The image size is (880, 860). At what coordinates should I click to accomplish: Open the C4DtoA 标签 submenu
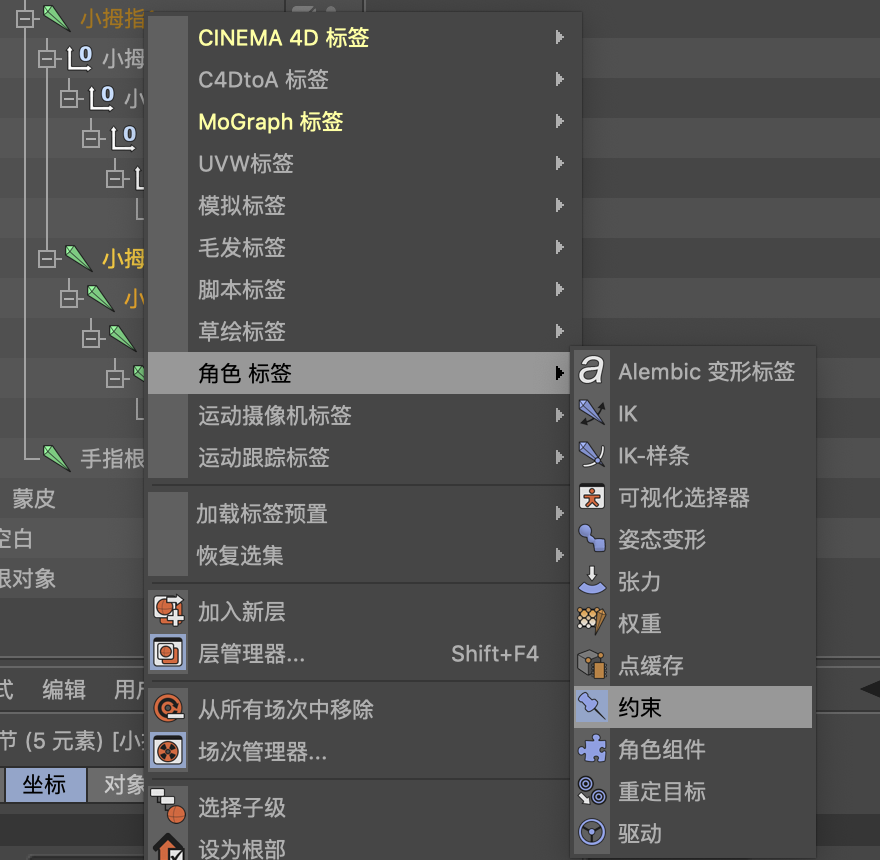[358, 79]
